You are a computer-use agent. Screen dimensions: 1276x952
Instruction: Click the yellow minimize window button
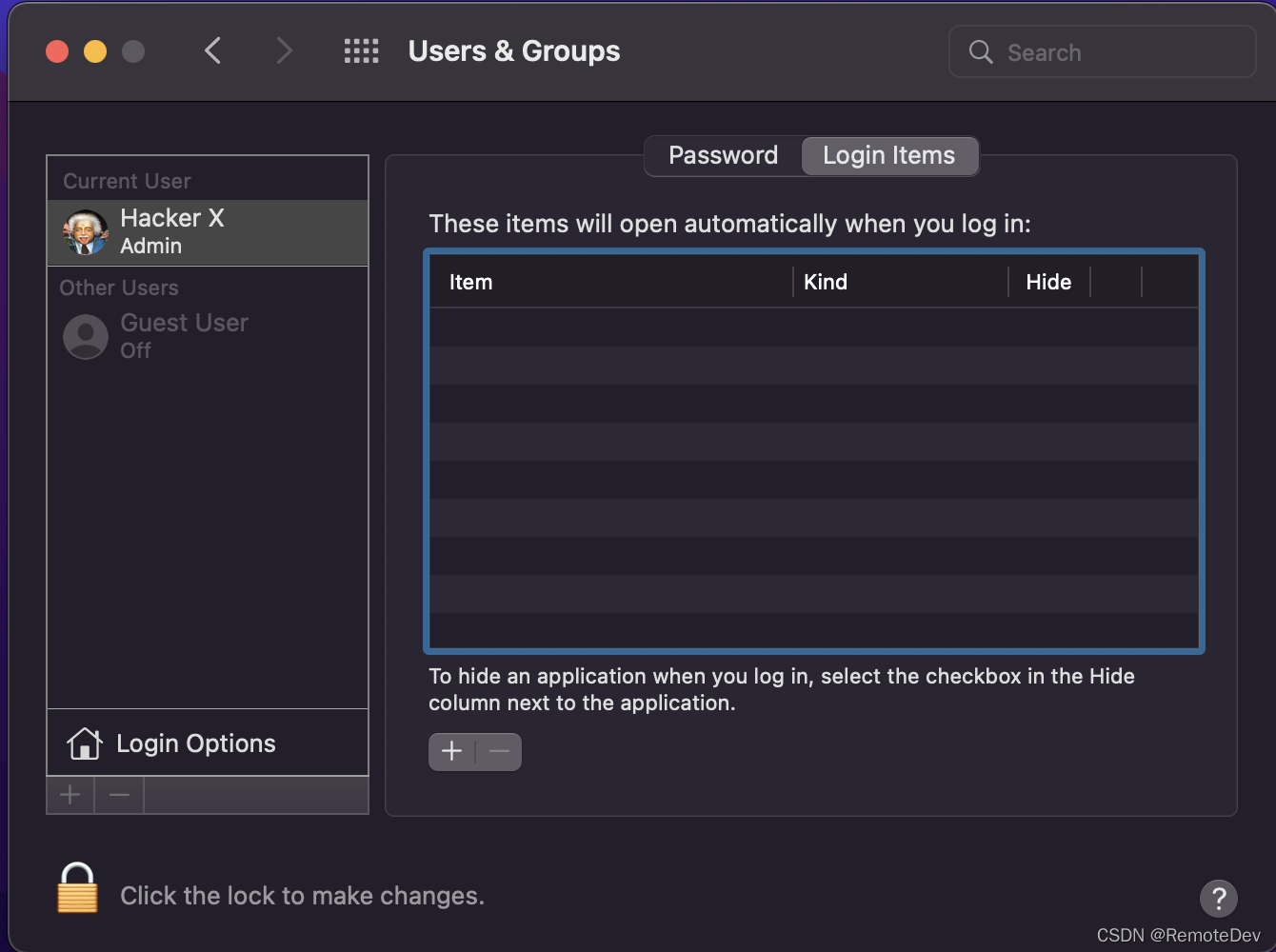[x=95, y=51]
